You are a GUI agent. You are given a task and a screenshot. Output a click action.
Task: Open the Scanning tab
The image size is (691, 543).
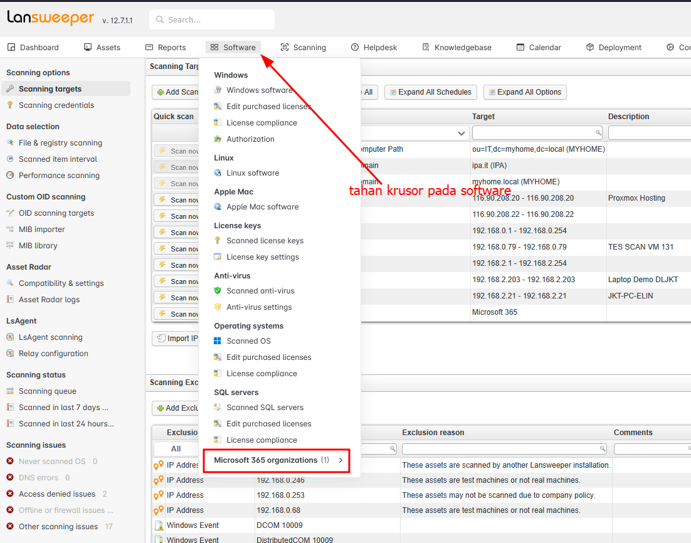click(x=304, y=47)
